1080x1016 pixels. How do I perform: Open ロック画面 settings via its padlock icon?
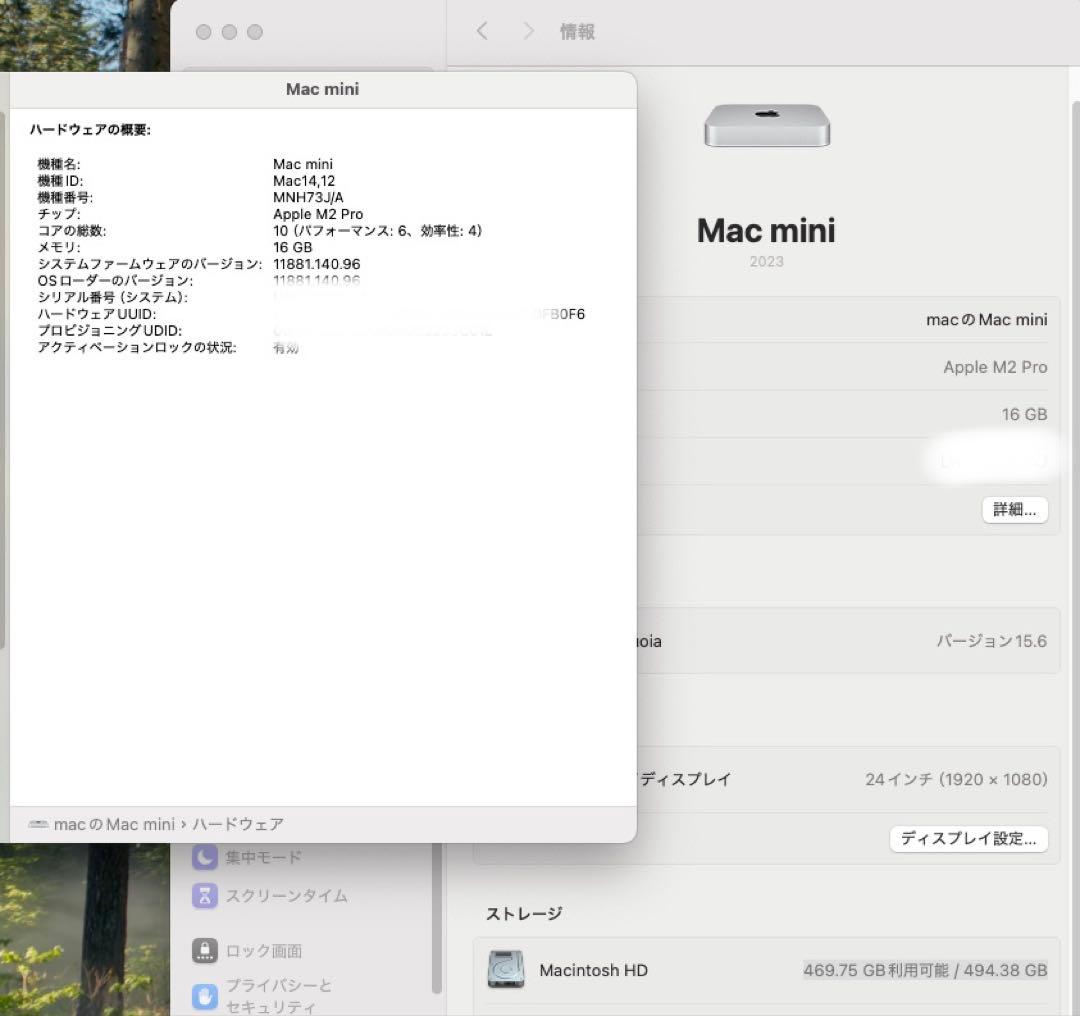[x=203, y=951]
